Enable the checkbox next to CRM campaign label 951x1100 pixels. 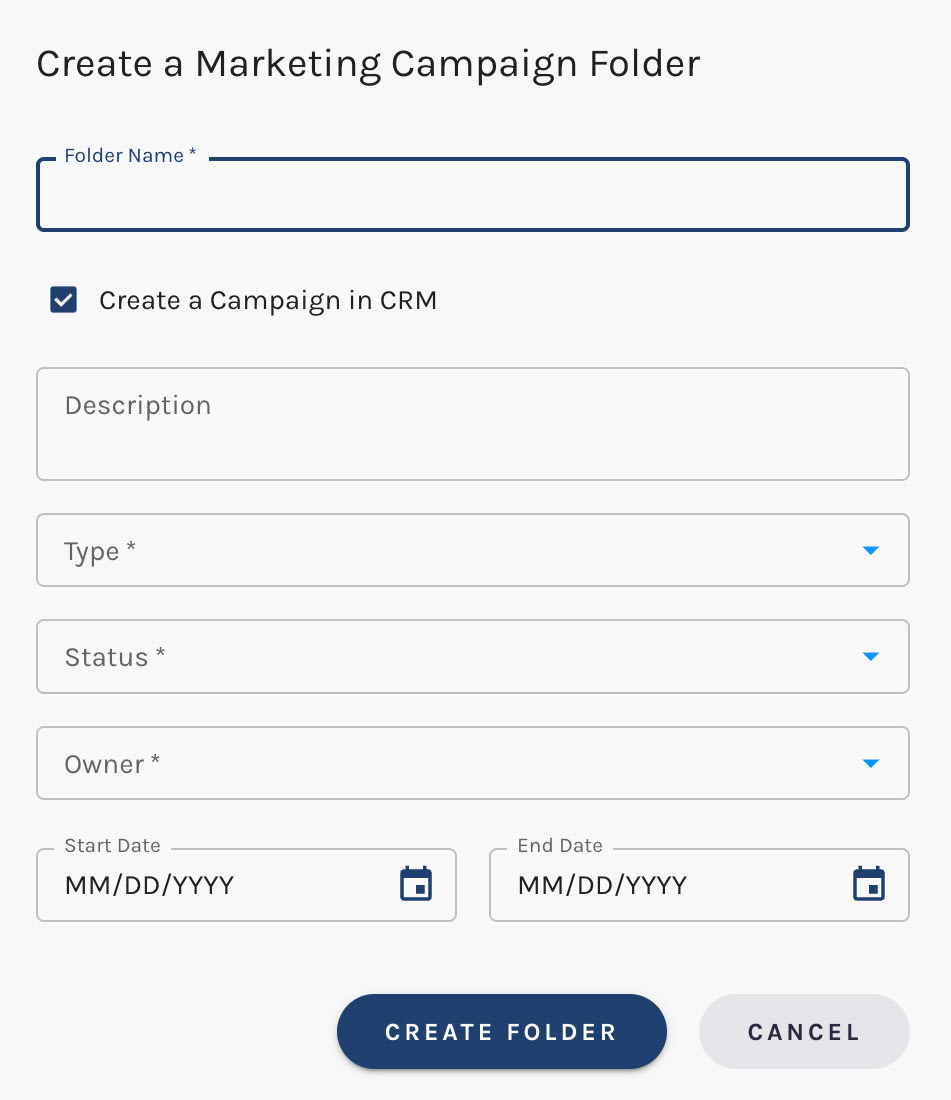coord(63,299)
